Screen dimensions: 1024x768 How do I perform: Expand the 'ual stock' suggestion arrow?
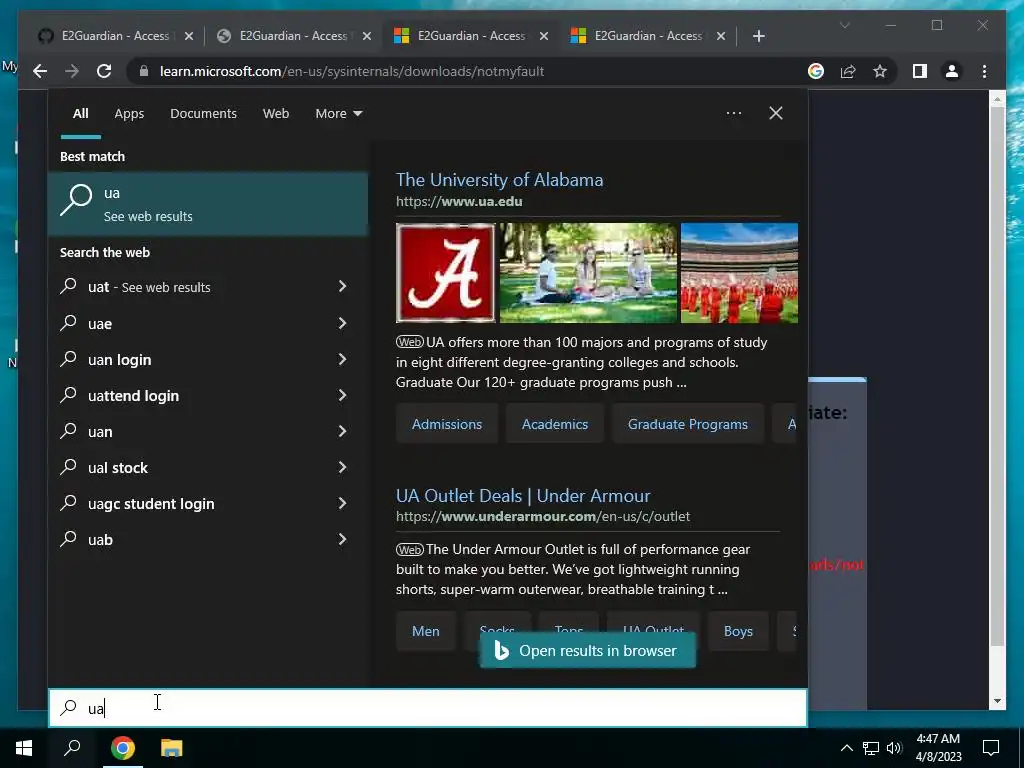tap(342, 466)
